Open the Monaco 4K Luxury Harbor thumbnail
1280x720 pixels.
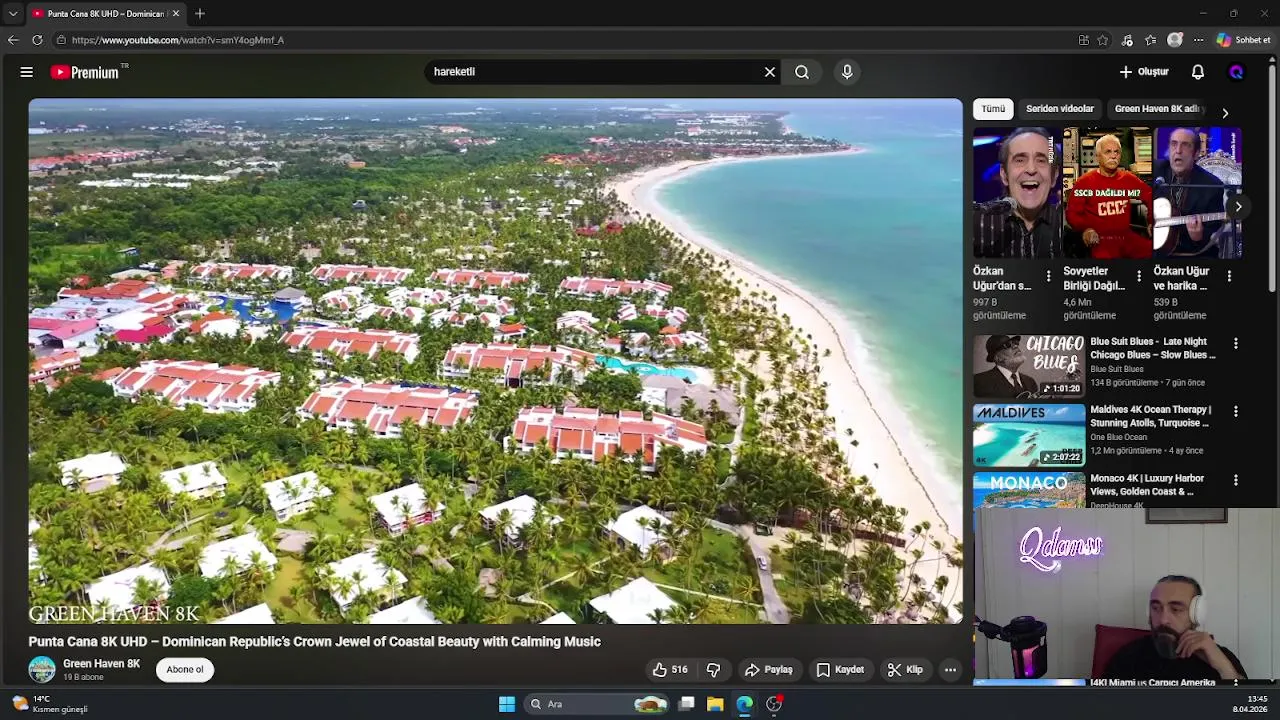(x=1029, y=491)
